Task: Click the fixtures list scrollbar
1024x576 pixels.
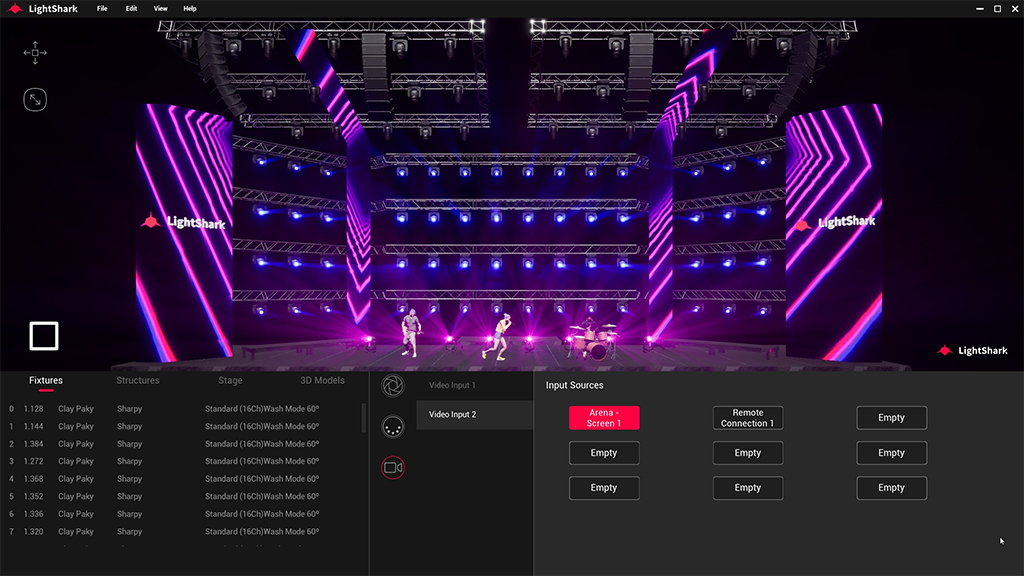Action: 363,417
